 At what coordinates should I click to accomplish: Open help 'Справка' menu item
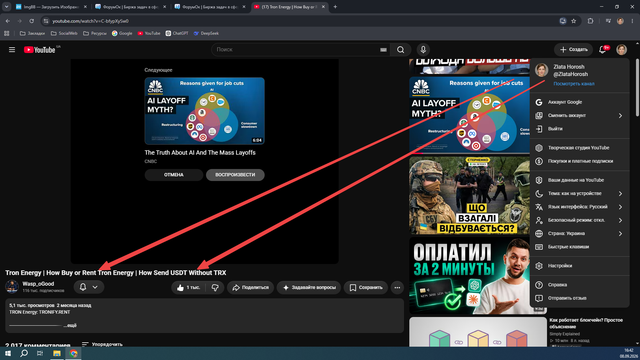pyautogui.click(x=580, y=285)
